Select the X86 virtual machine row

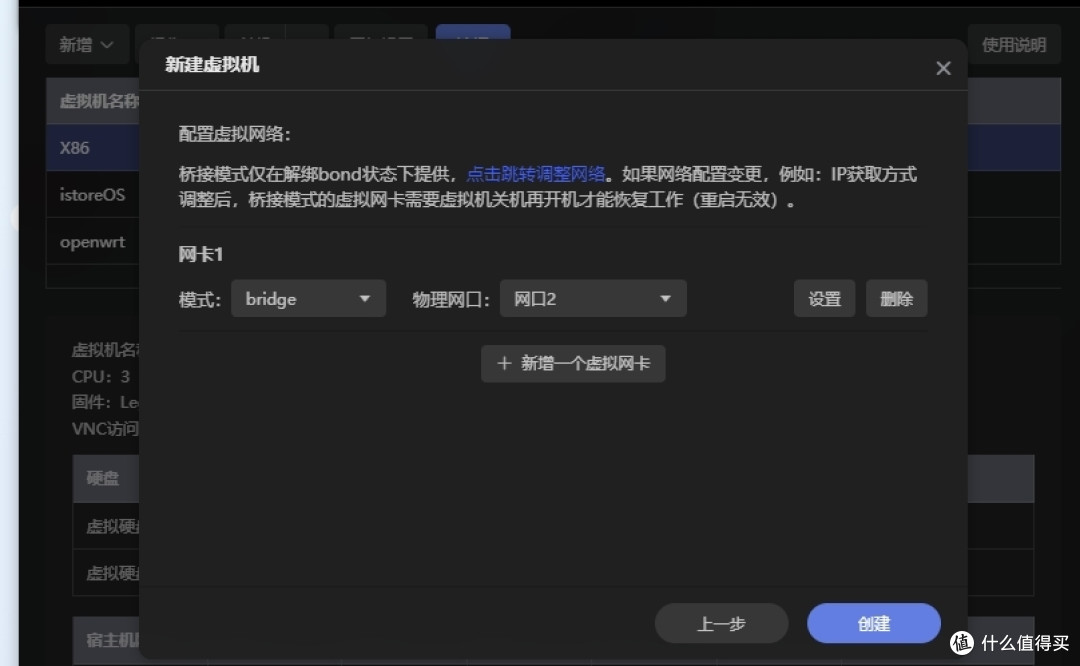[93, 147]
